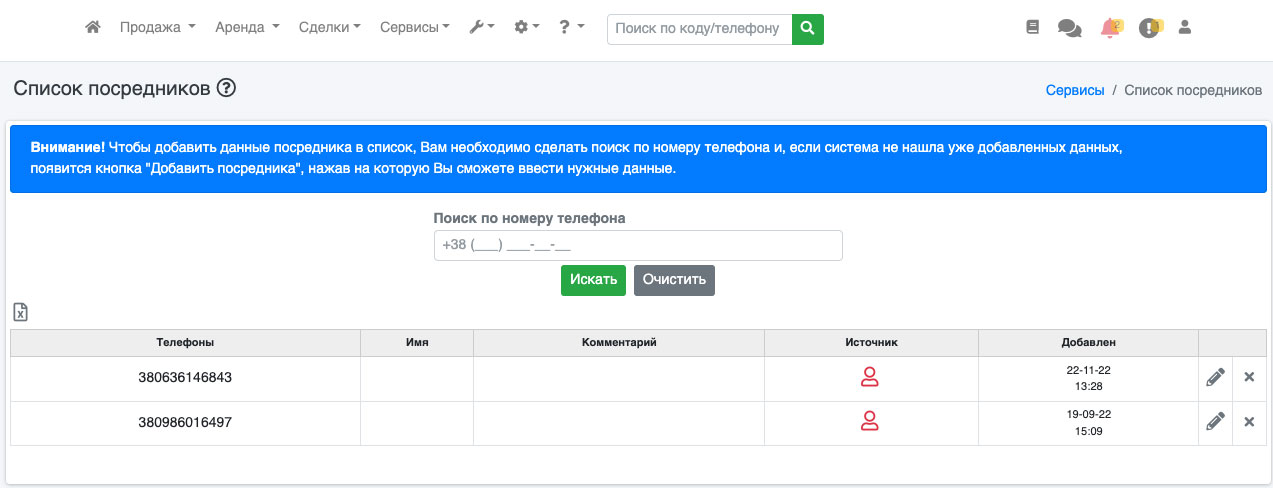
Task: Go to the home page icon
Action: click(x=93, y=28)
